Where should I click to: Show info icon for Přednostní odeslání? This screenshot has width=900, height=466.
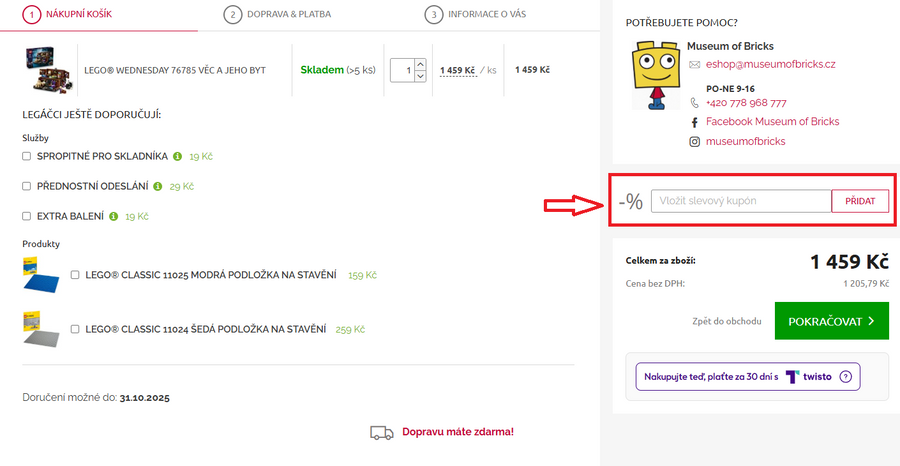click(158, 187)
